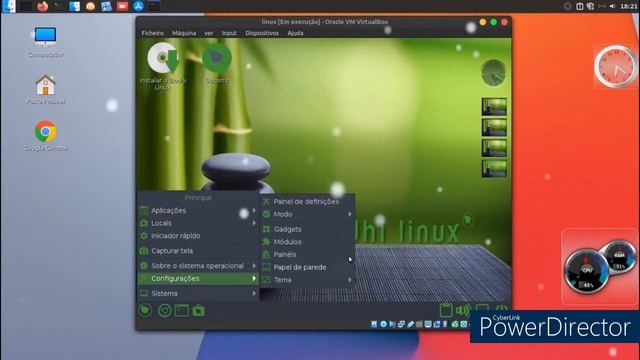Open the green shopping bag icon in shelf
This screenshot has width=640, height=360.
click(x=199, y=311)
